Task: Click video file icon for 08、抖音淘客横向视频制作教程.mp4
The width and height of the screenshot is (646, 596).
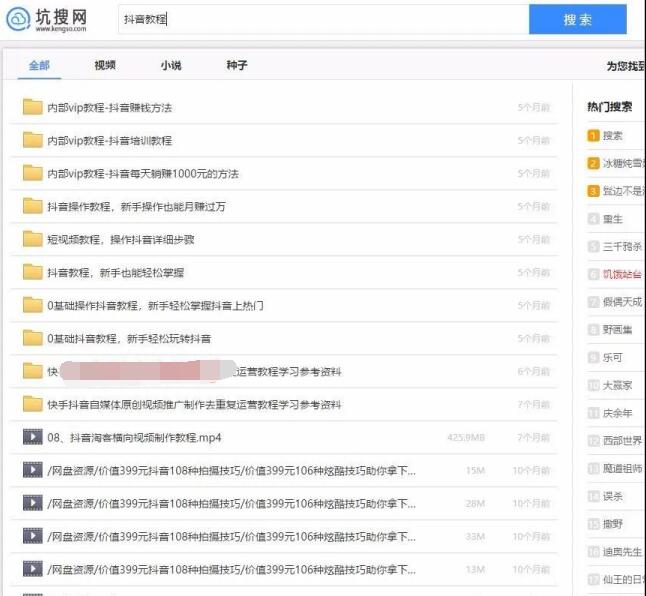Action: [x=32, y=437]
